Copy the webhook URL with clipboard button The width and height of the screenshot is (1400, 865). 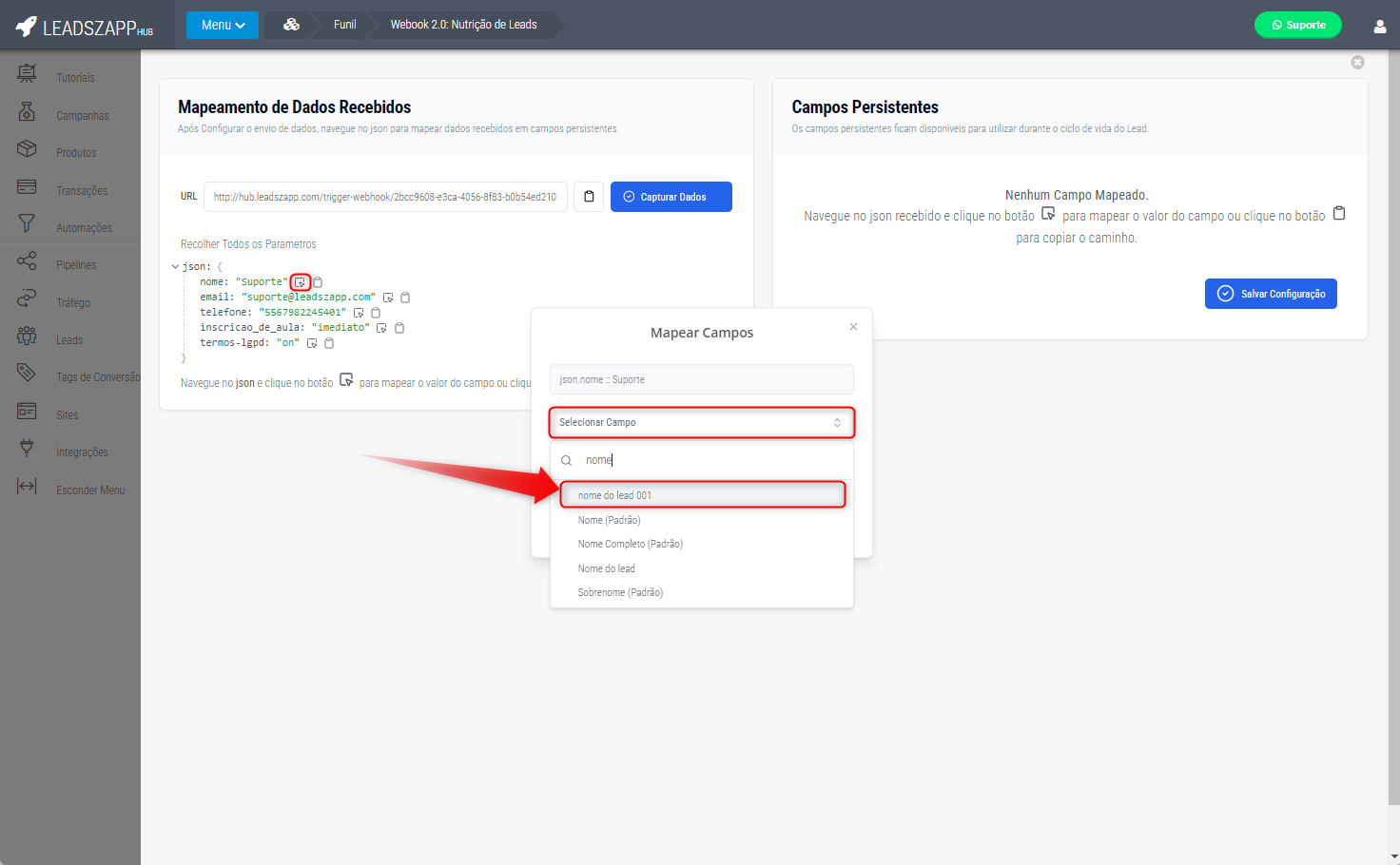tap(589, 197)
